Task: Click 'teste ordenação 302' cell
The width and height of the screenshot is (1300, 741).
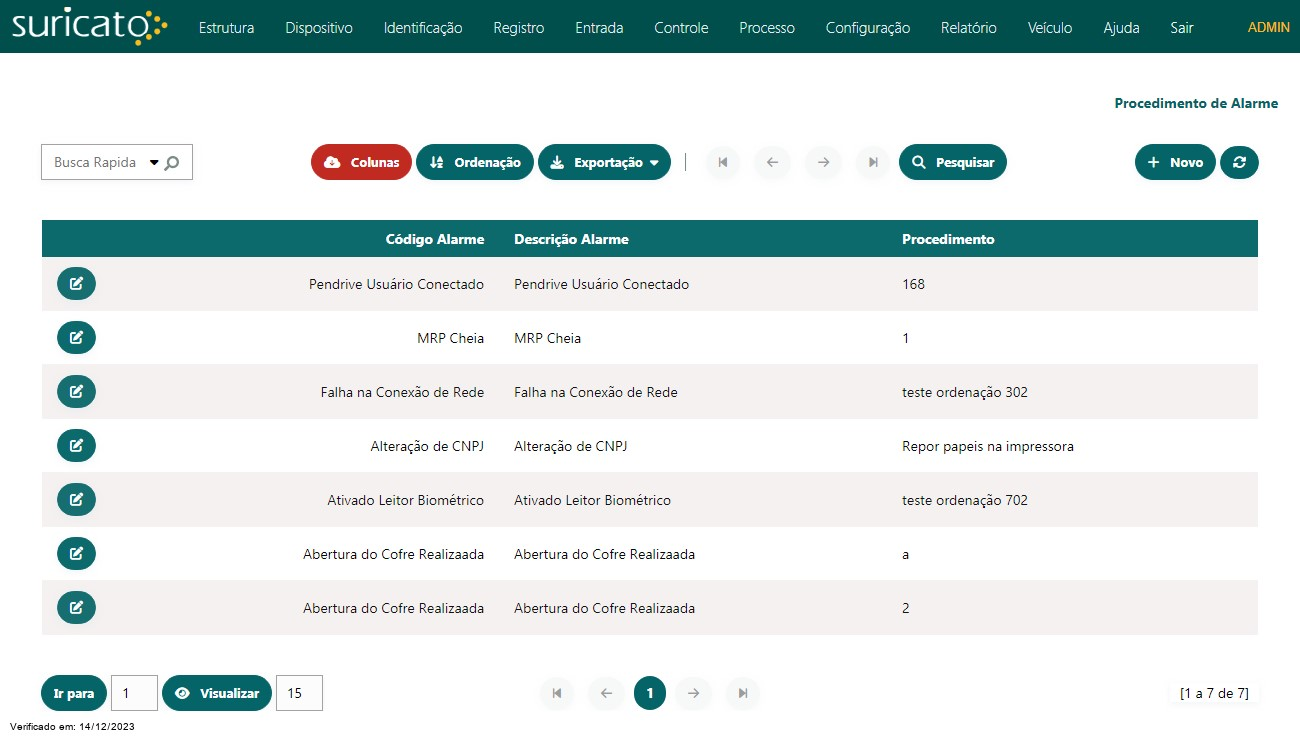Action: (965, 392)
